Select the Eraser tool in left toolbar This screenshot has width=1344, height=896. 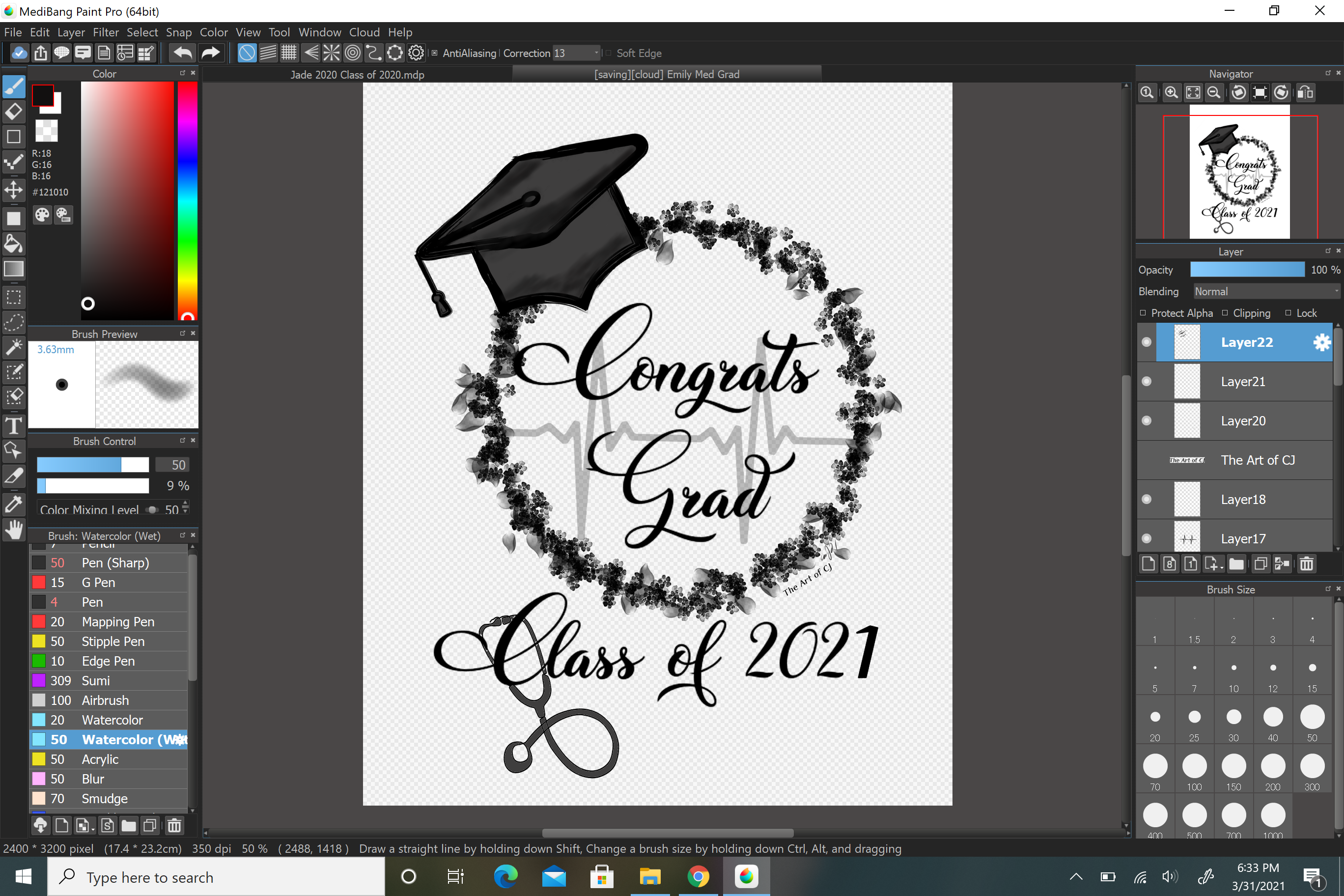tap(14, 112)
